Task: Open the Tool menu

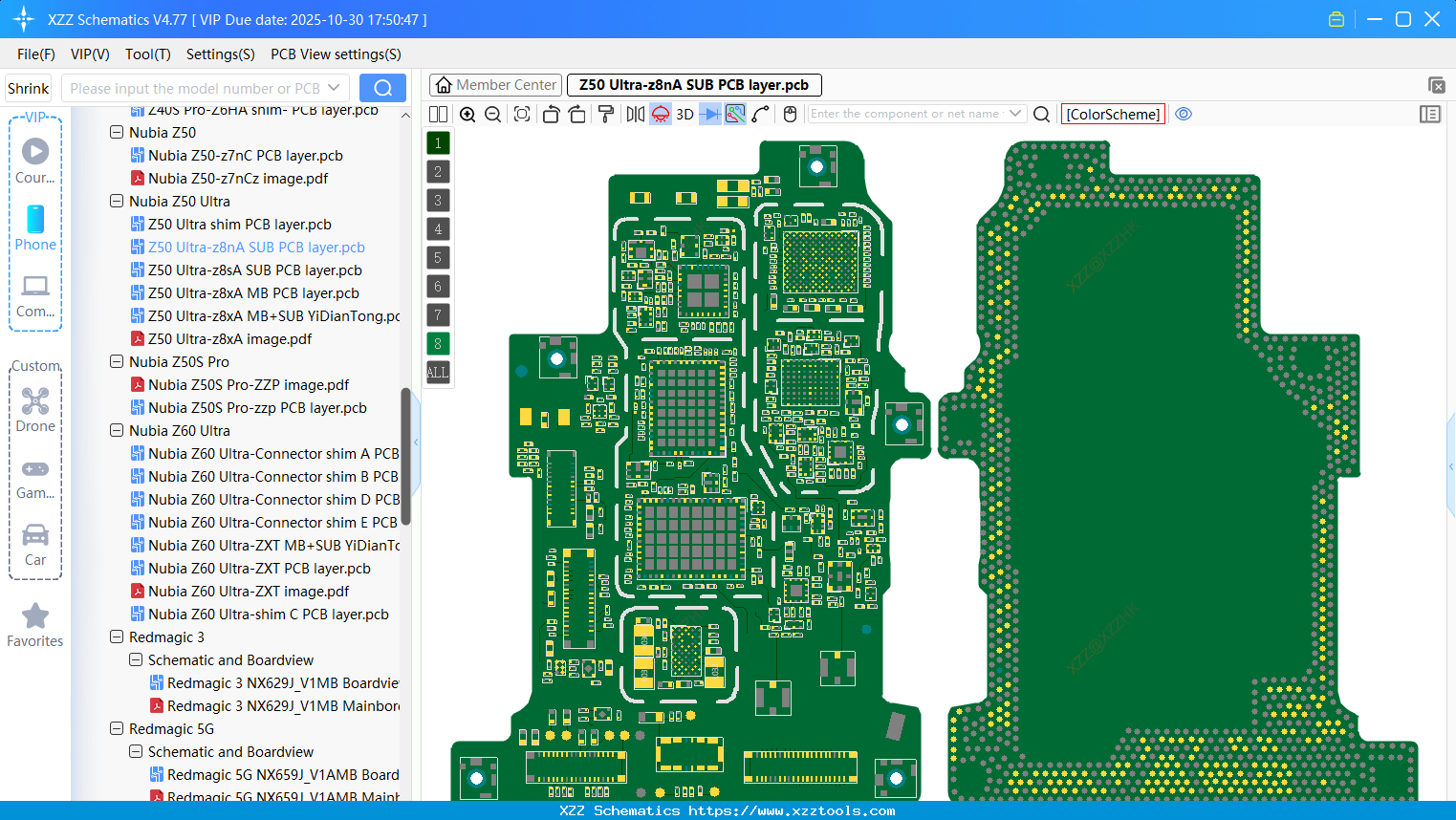Action: pyautogui.click(x=147, y=54)
